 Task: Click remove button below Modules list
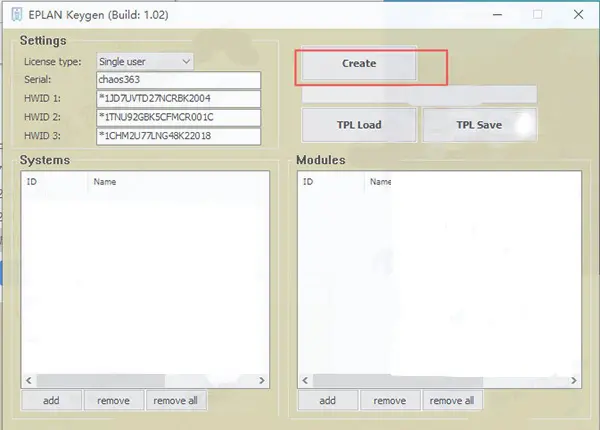(x=389, y=400)
